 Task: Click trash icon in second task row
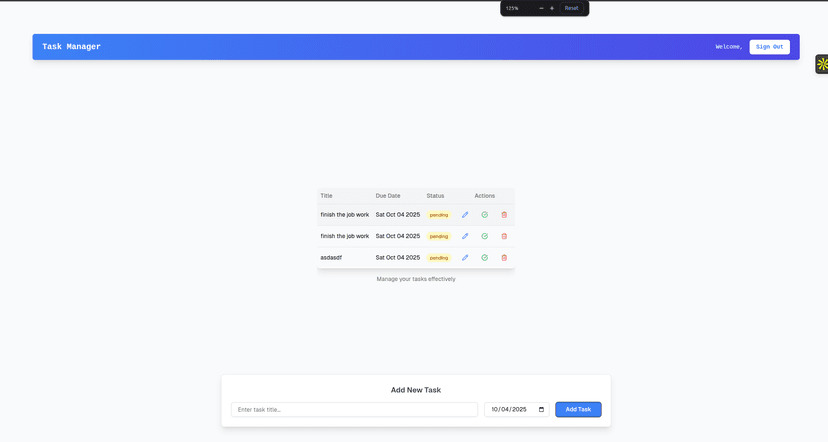[x=504, y=236]
